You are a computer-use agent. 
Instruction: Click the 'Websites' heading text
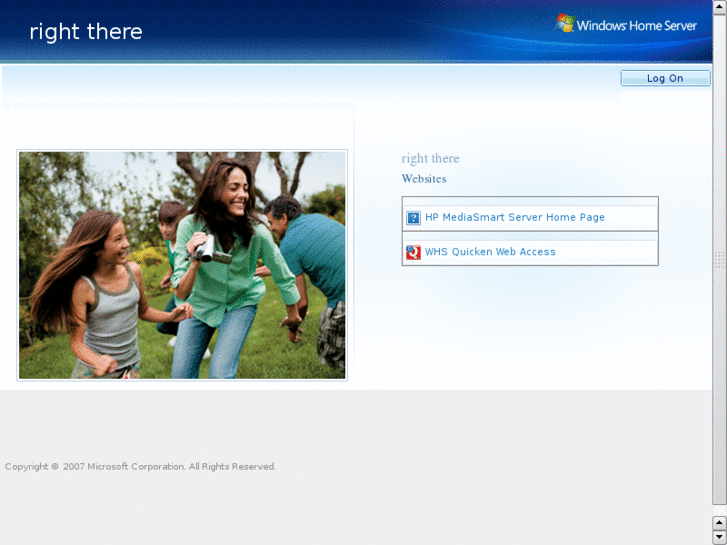click(424, 179)
